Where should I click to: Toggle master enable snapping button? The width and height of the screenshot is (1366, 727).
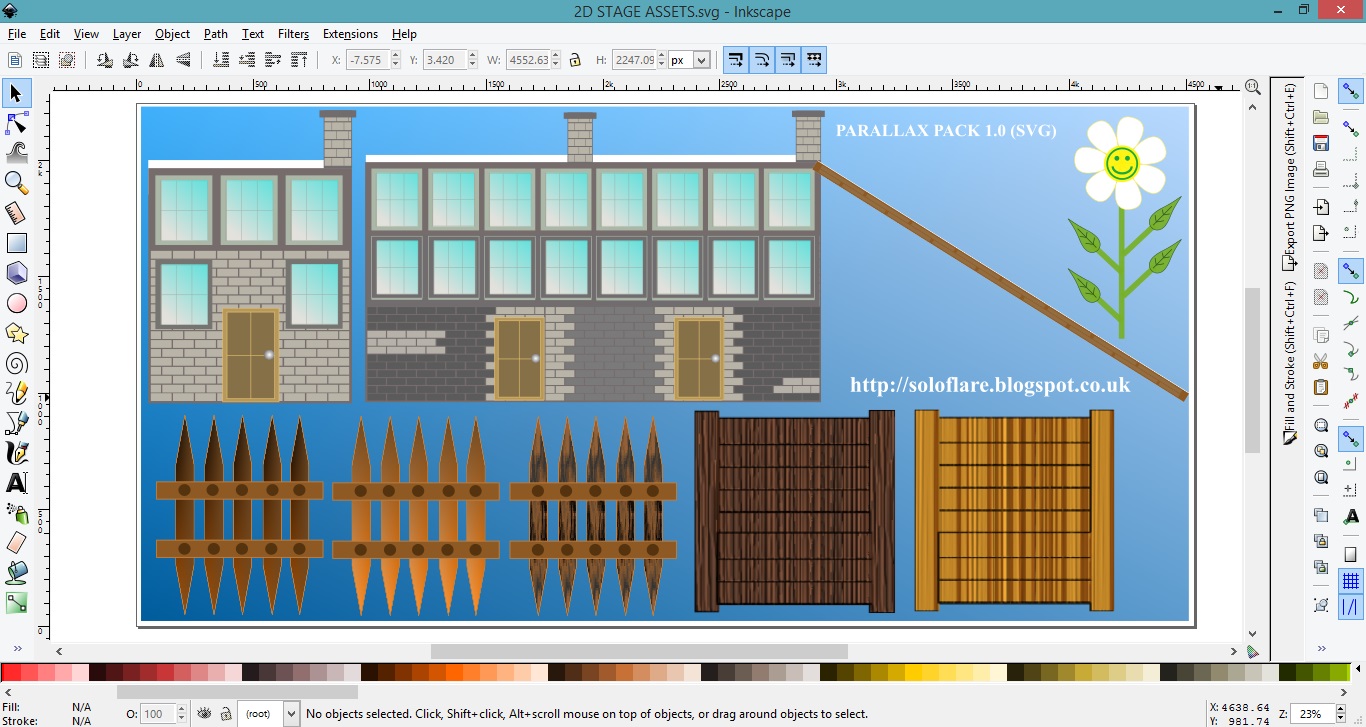[x=1351, y=92]
